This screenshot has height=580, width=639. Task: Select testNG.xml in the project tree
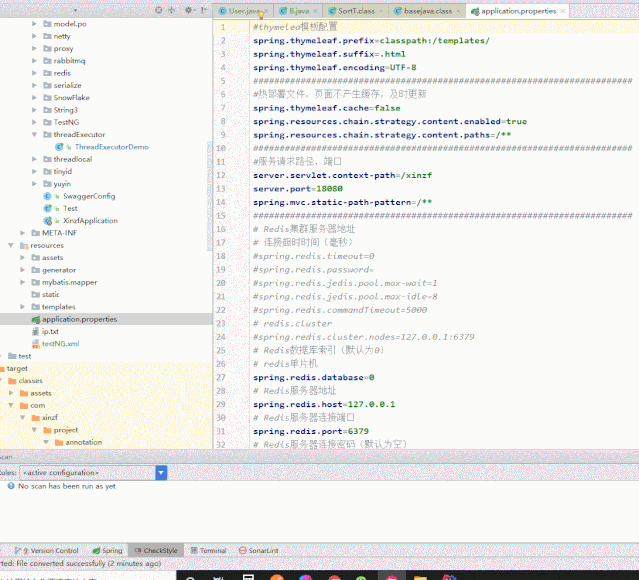pyautogui.click(x=60, y=343)
